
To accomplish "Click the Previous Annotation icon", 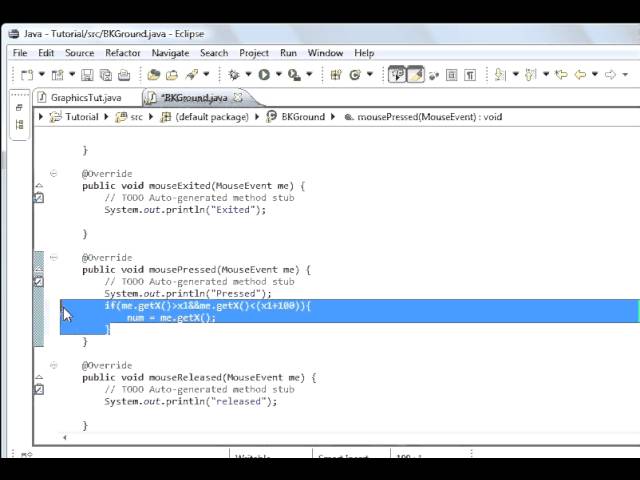I will click(x=531, y=75).
